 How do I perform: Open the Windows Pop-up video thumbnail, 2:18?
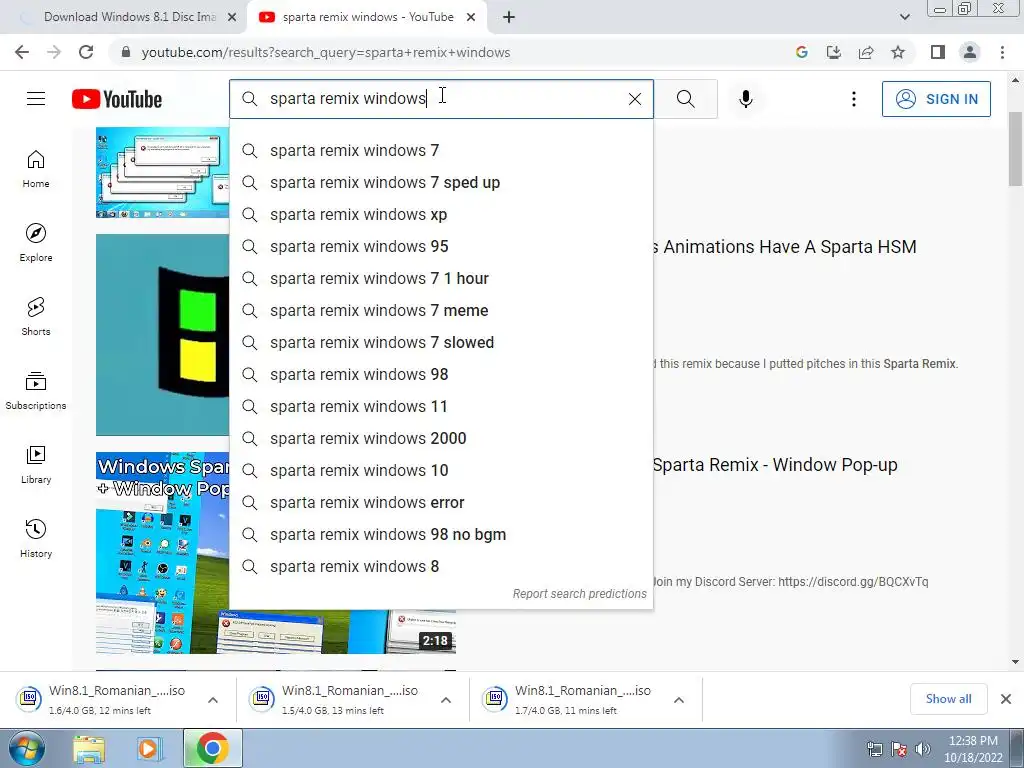point(276,552)
